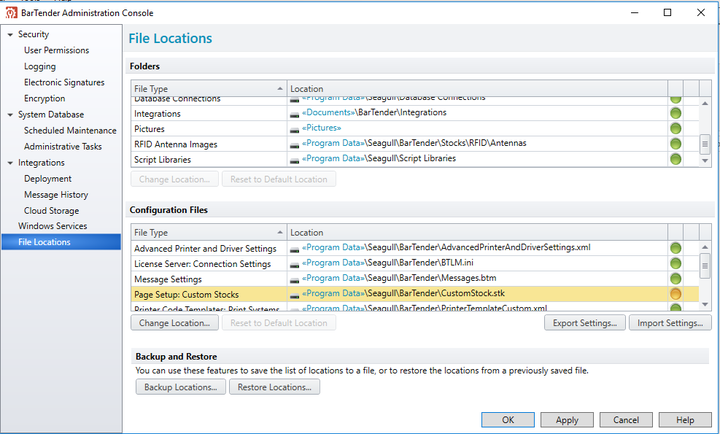Image resolution: width=720 pixels, height=434 pixels.
Task: Select Advanced Printer and Driver Settings row
Action: pos(415,248)
